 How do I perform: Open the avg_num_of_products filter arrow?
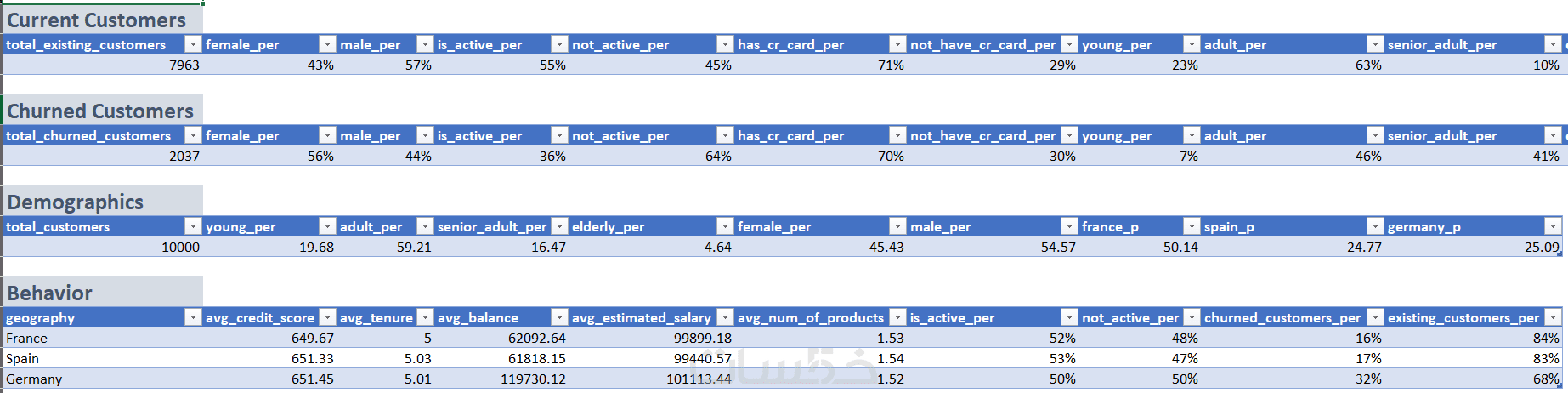(x=897, y=317)
